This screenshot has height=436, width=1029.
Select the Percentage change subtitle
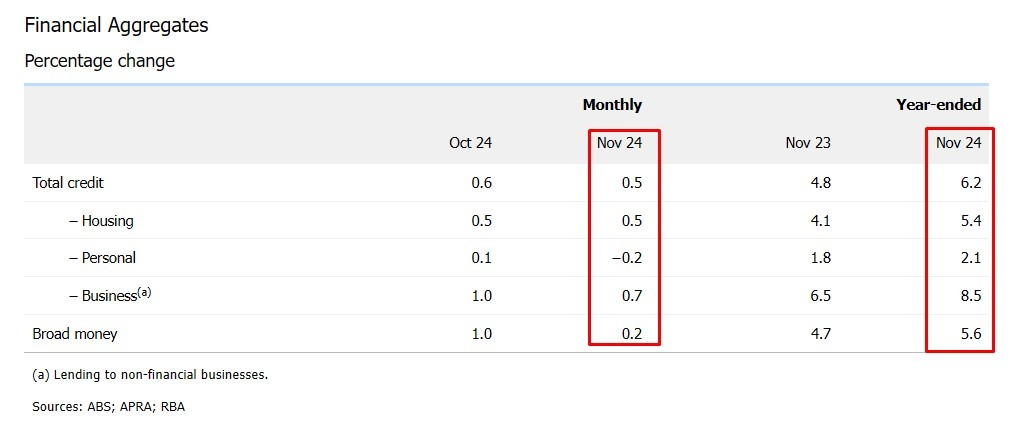click(x=100, y=61)
